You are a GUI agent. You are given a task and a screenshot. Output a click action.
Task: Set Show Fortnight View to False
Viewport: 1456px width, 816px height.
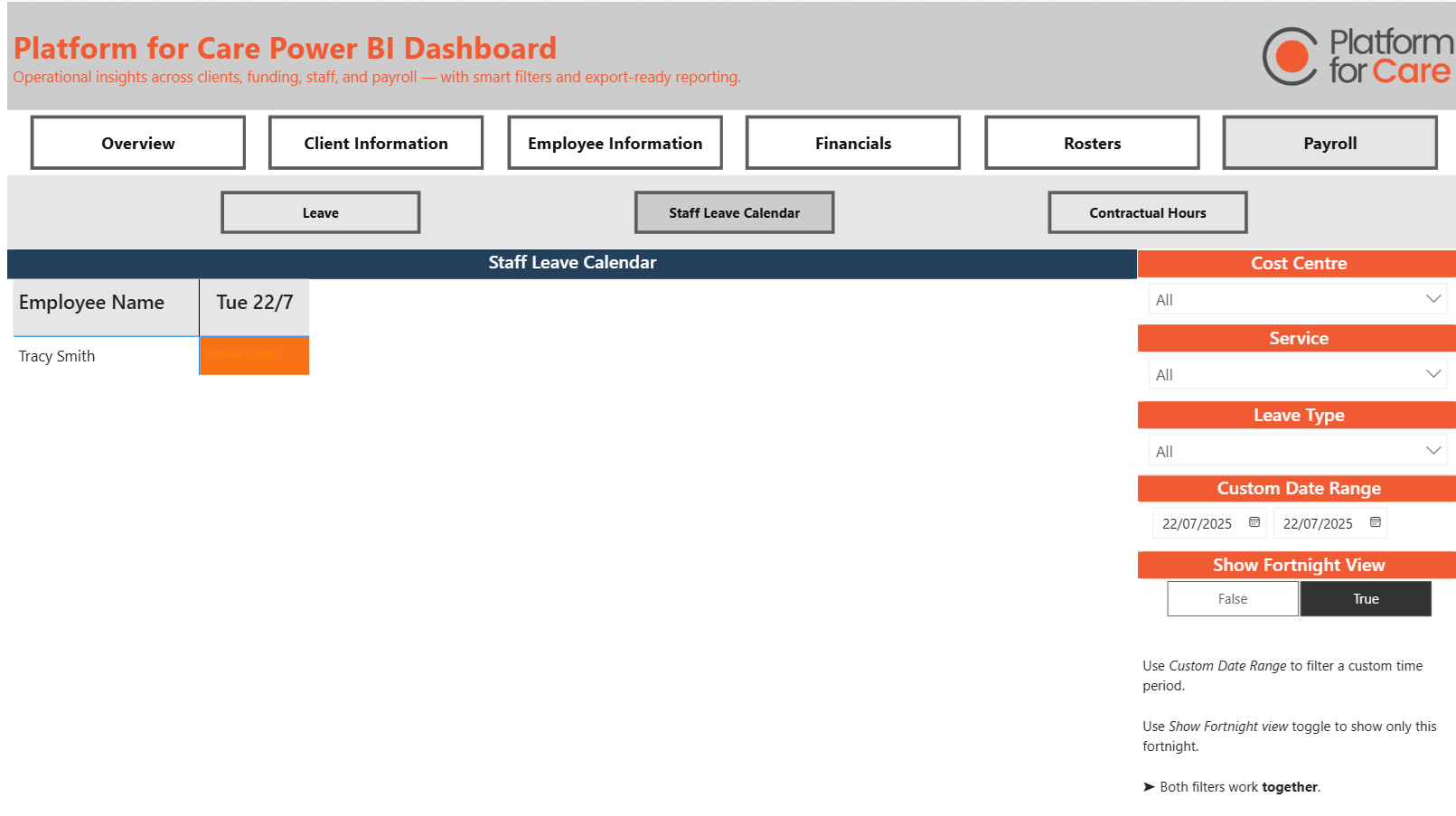pos(1233,599)
